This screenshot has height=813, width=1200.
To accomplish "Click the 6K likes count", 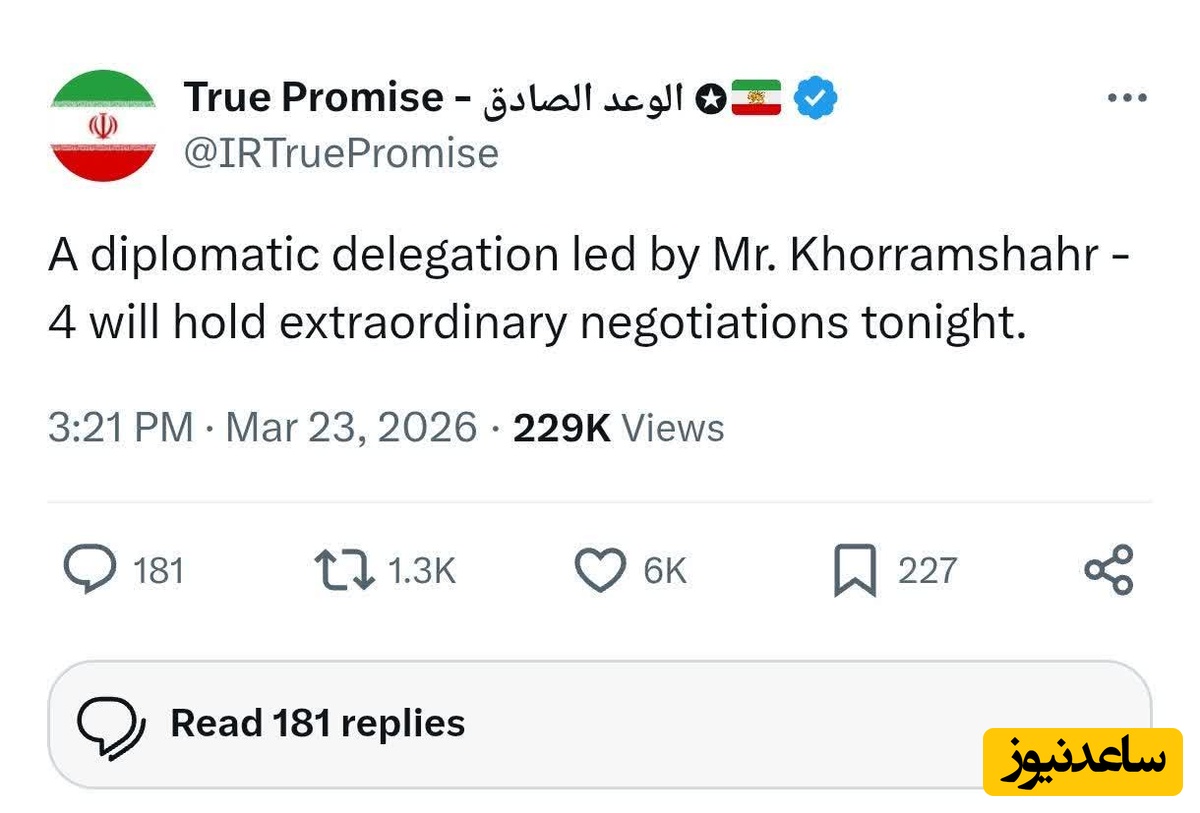I will click(665, 571).
